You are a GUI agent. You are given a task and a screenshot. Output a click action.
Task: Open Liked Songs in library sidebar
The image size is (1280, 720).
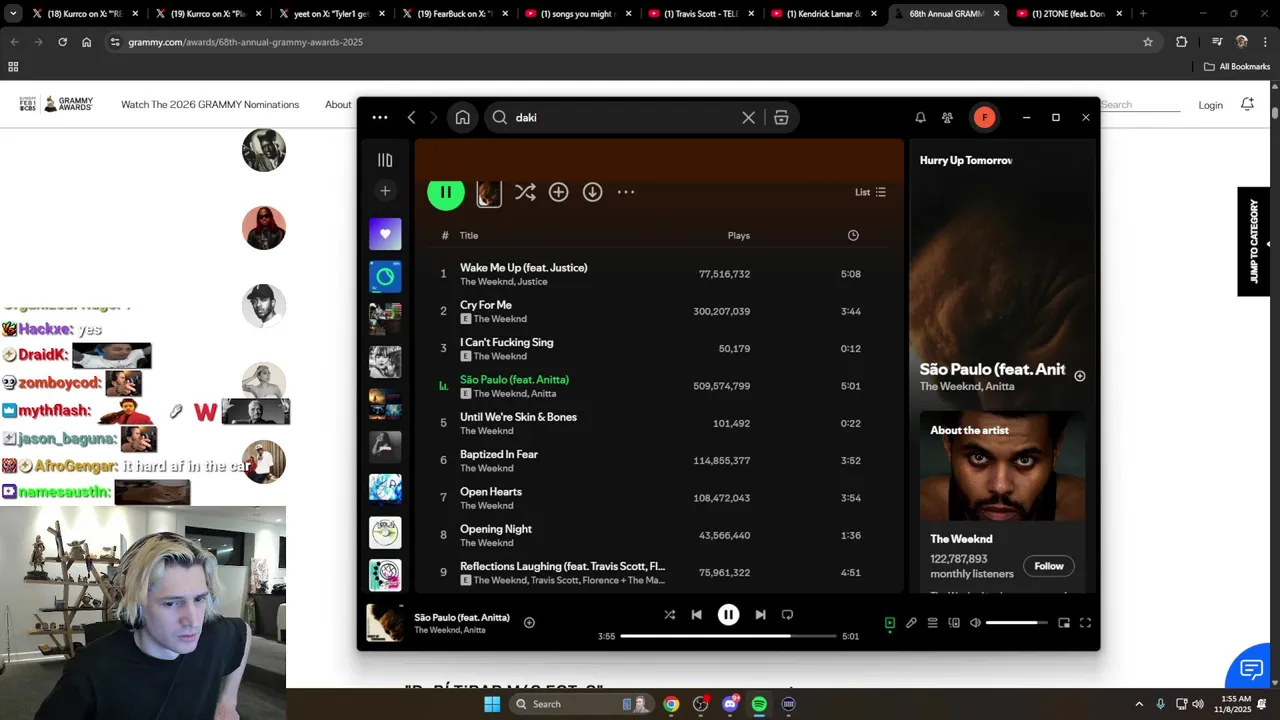(385, 234)
